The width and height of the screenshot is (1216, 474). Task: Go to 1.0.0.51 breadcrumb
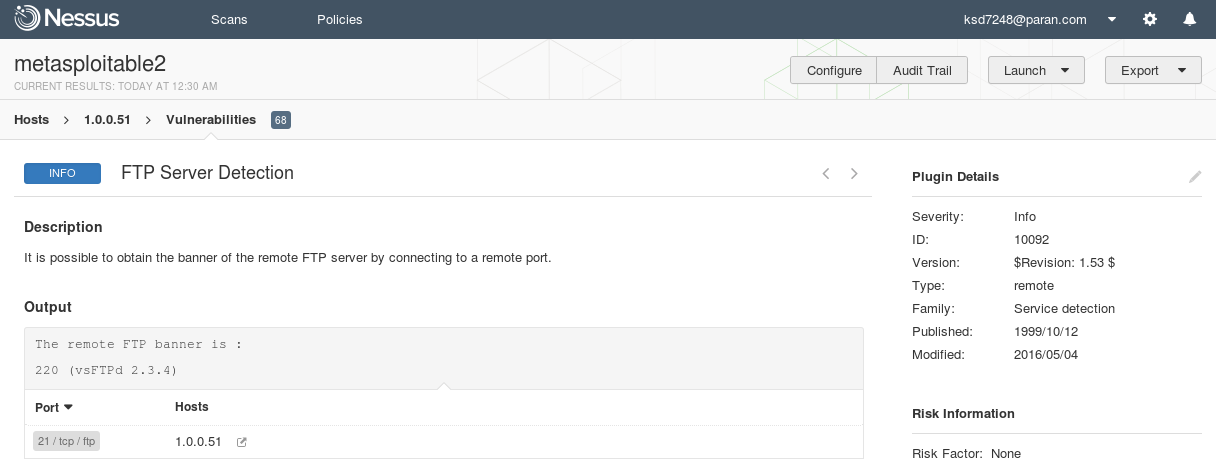[108, 120]
